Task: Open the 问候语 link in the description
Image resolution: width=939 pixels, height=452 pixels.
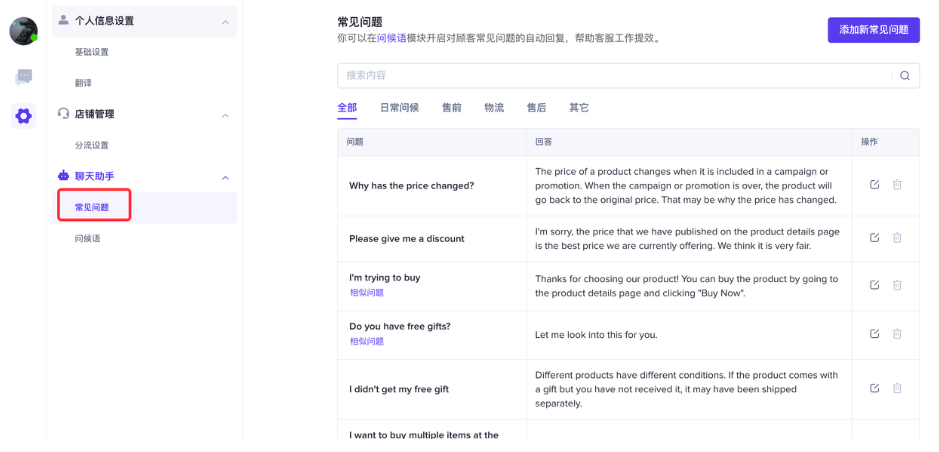Action: 391,38
